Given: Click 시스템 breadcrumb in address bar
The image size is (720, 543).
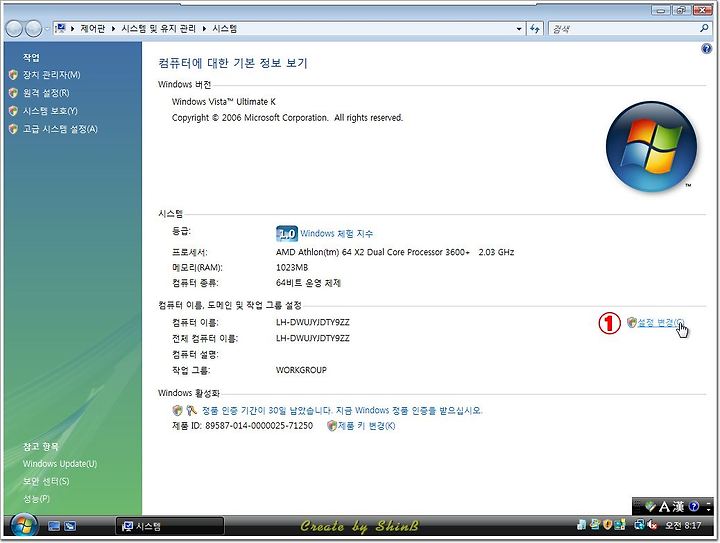Looking at the screenshot, I should (x=225, y=28).
